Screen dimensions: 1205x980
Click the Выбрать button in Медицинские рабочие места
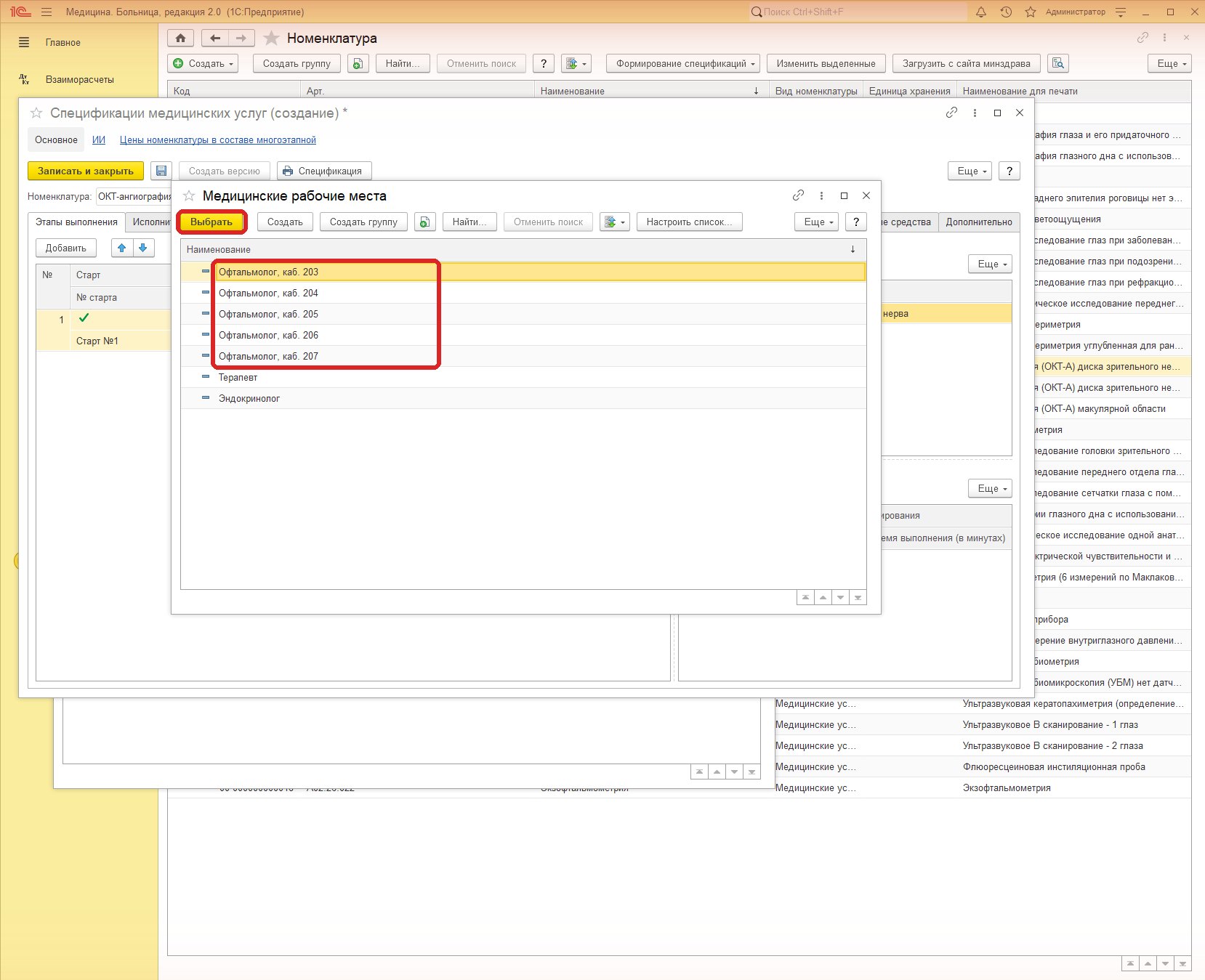tap(211, 222)
